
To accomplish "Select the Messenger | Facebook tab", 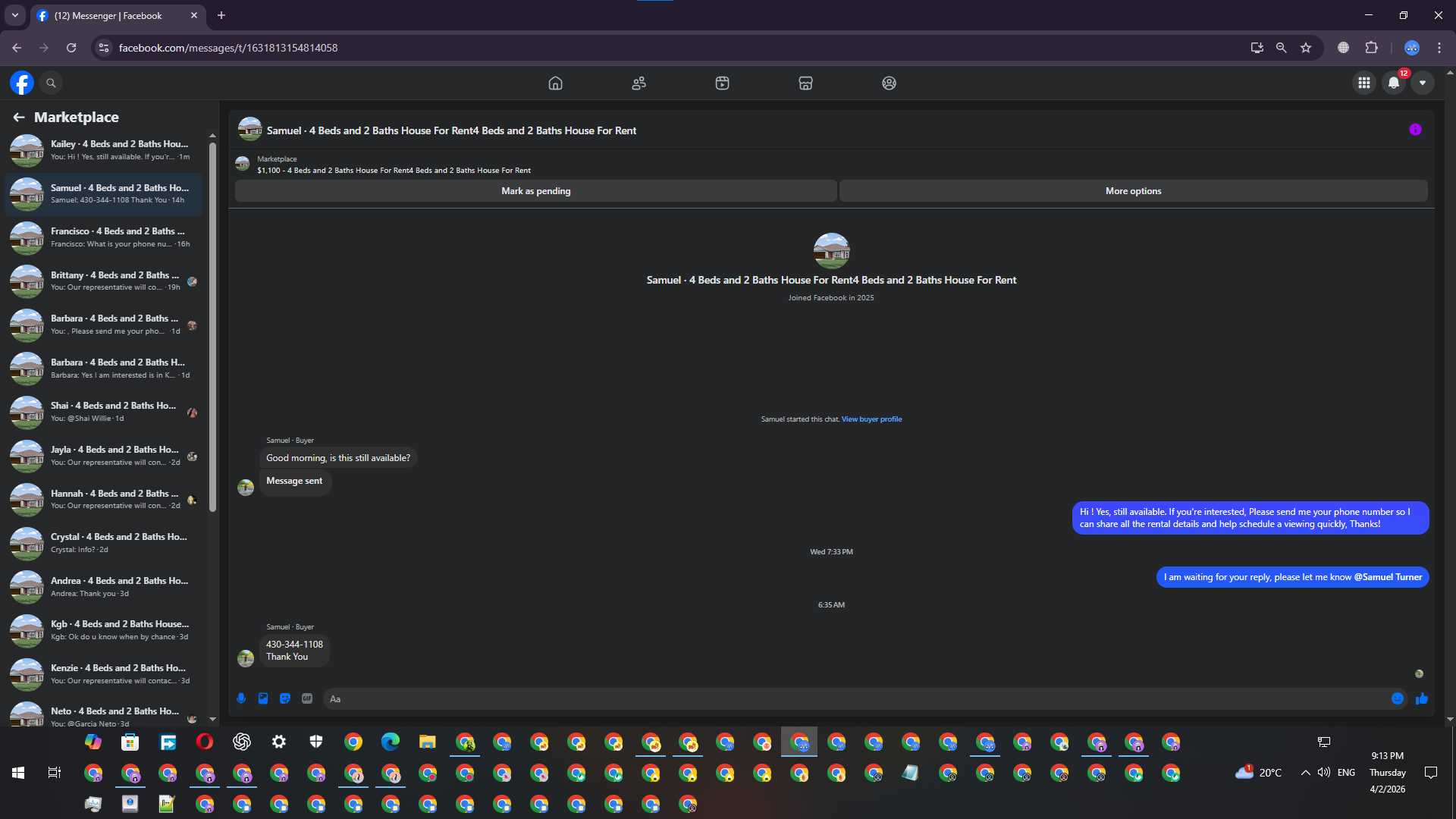I will (118, 16).
